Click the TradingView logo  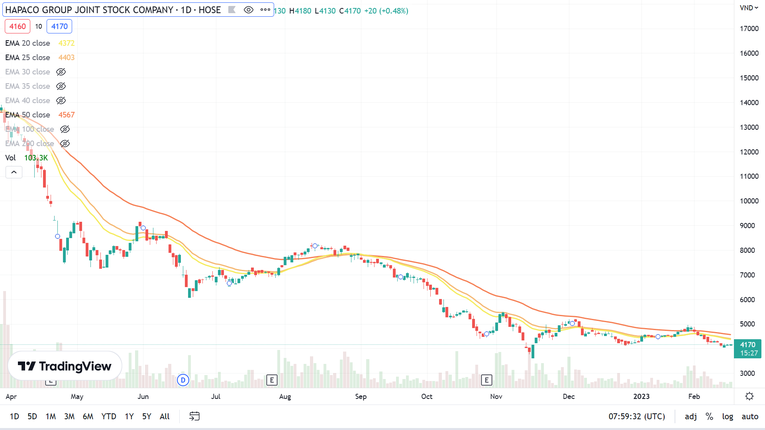click(65, 367)
